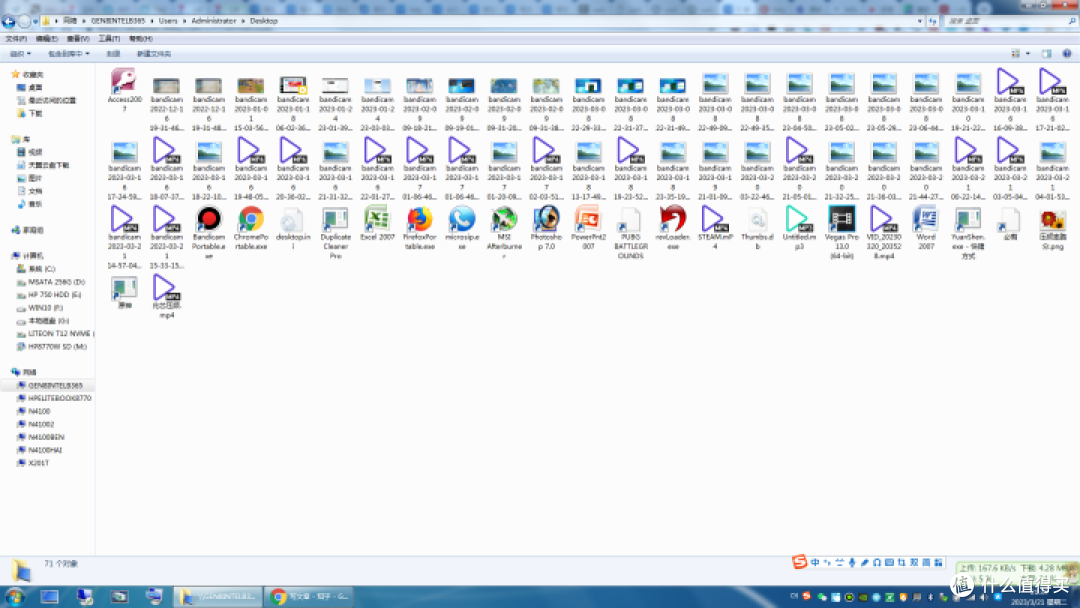Select the Thumbs.db file
This screenshot has height=608, width=1080.
click(x=757, y=228)
